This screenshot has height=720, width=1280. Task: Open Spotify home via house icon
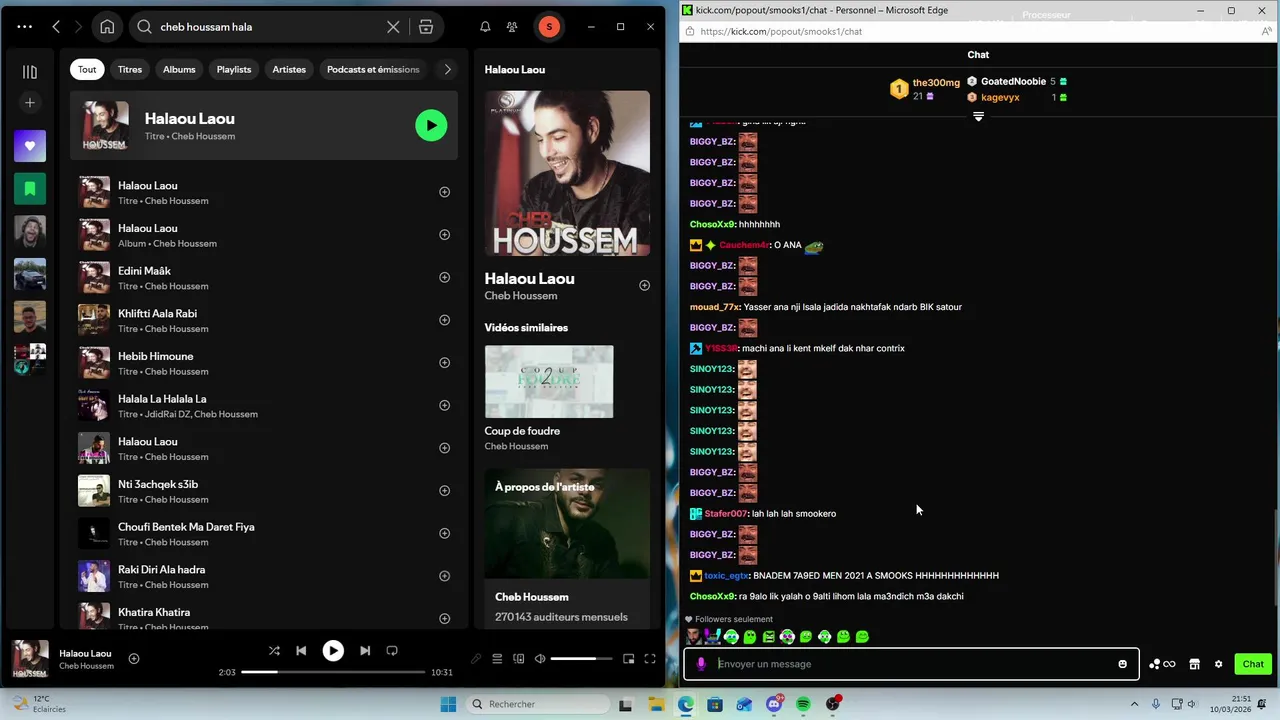[x=107, y=27]
